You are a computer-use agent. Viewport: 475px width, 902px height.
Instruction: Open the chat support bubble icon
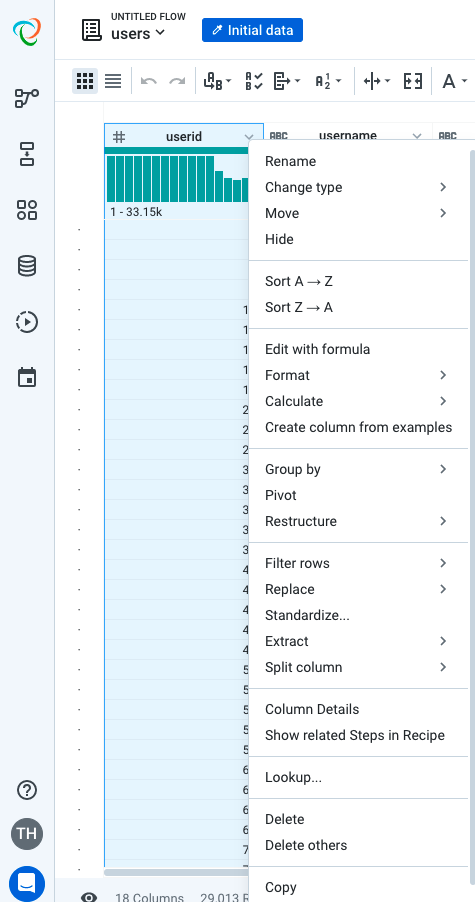point(27,882)
